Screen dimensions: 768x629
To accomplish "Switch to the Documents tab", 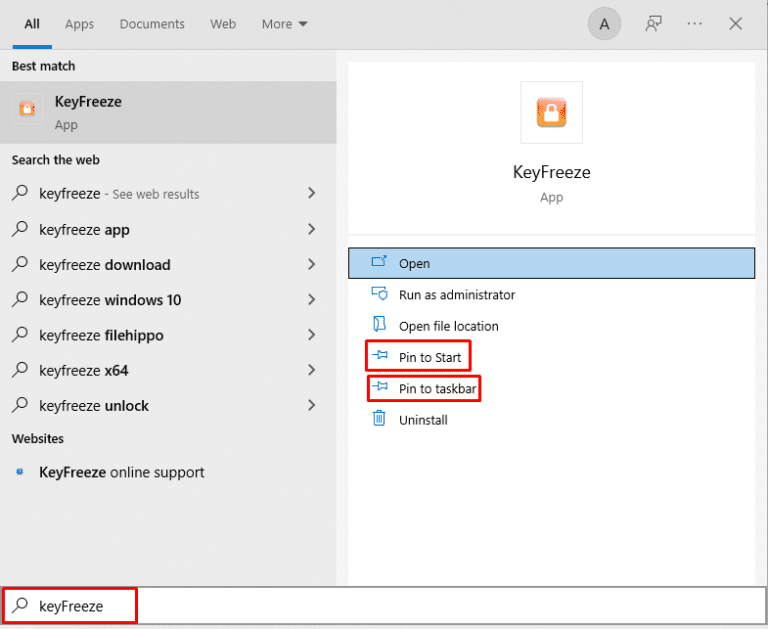I will point(152,24).
